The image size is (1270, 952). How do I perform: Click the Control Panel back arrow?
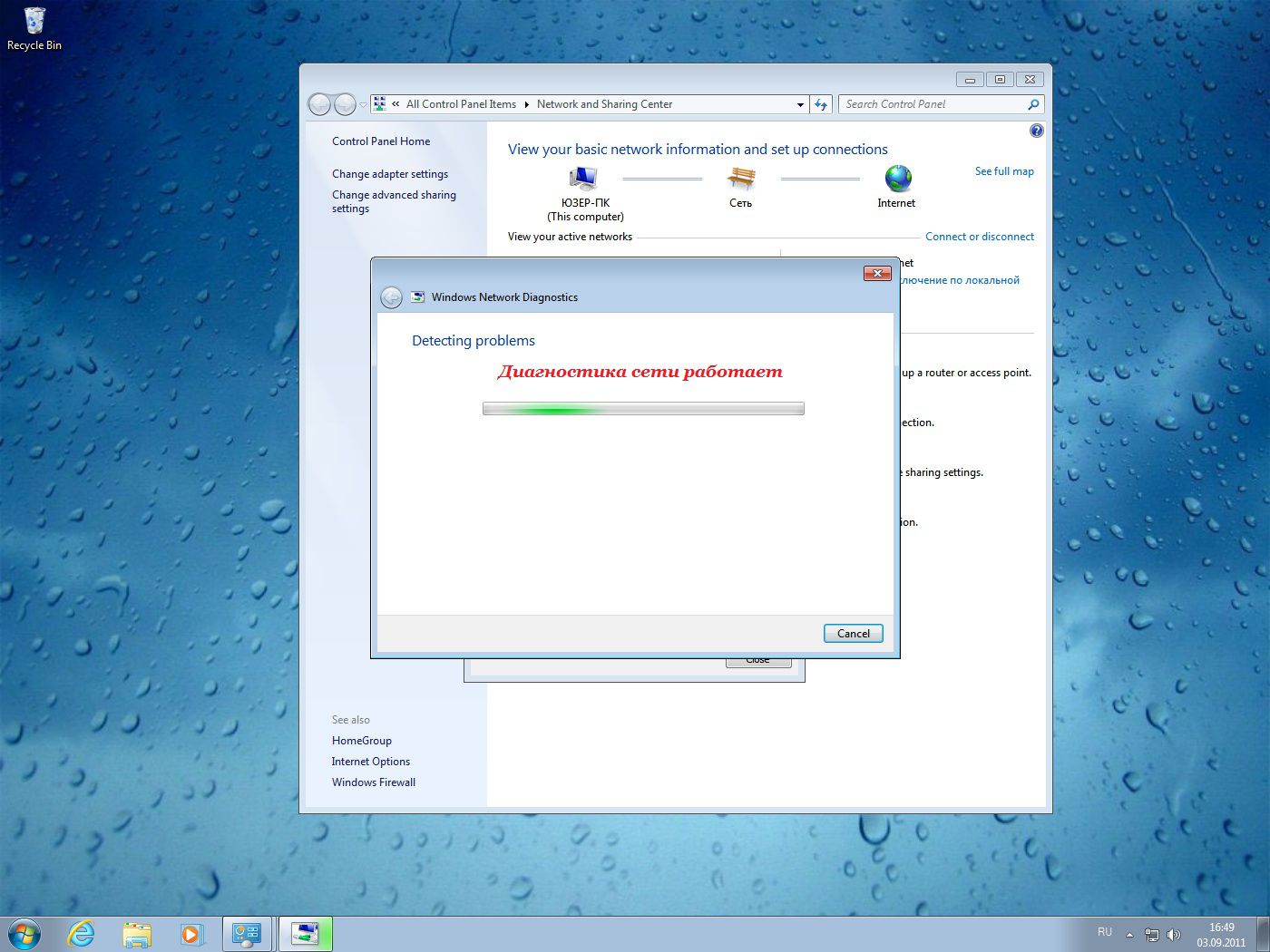pos(319,104)
